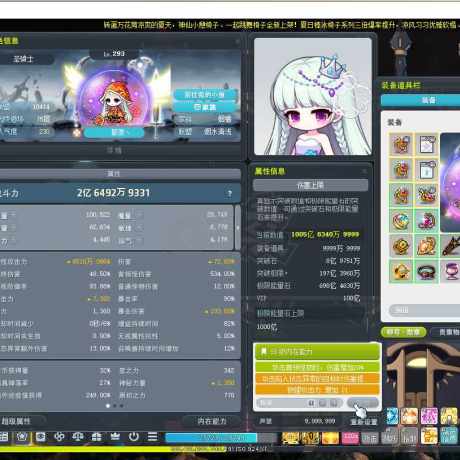Click the power icon in bottom menu bar
The height and width of the screenshot is (460, 460).
coord(134,436)
